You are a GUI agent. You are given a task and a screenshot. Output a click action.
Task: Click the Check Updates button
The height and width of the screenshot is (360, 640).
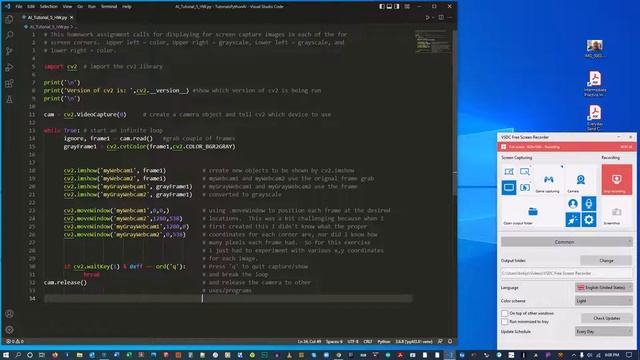point(606,318)
